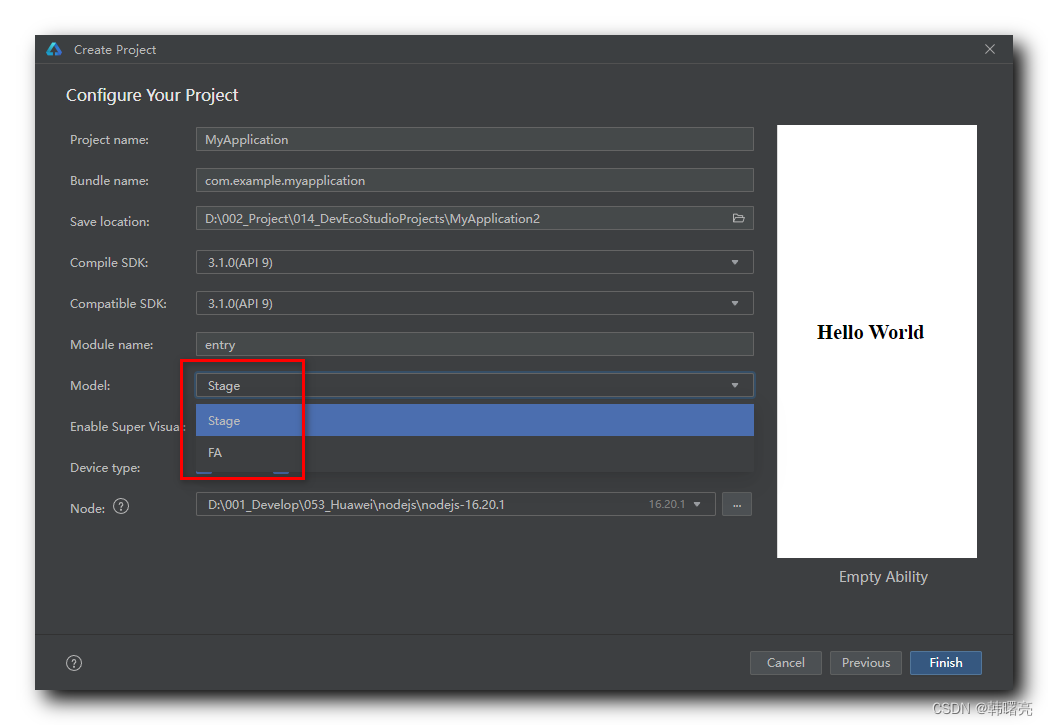Open the Node path browse button

pos(737,504)
